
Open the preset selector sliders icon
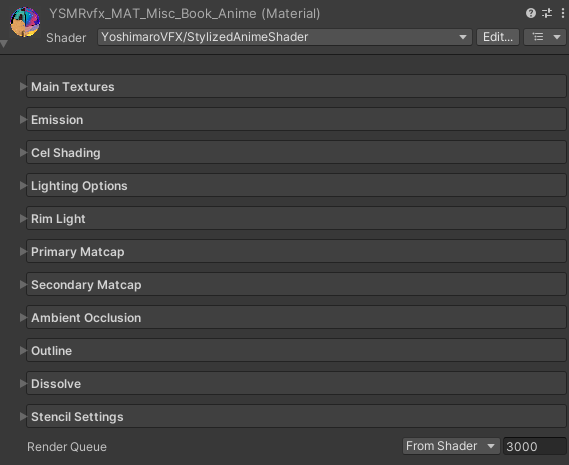(547, 13)
